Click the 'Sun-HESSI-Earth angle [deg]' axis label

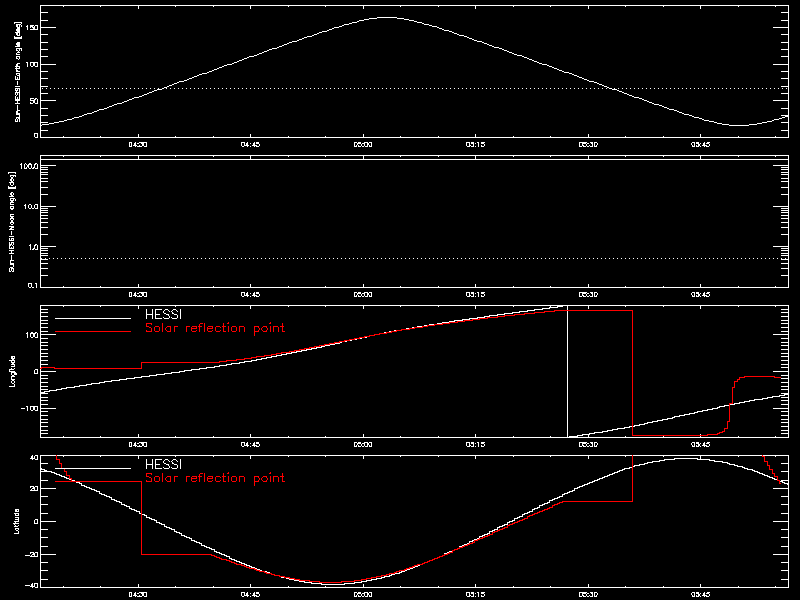pyautogui.click(x=18, y=71)
